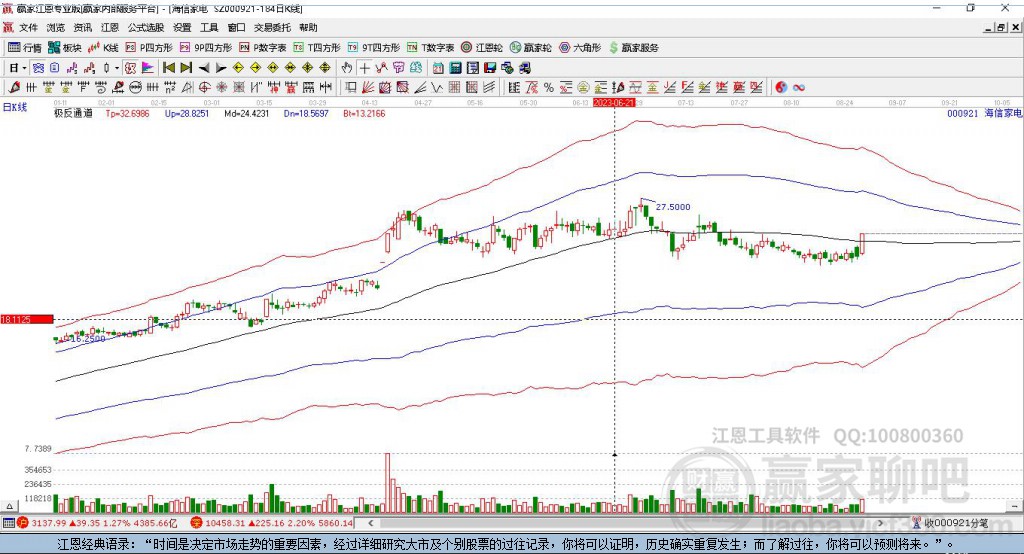The height and width of the screenshot is (554, 1024).
Task: Click the 收000921分笔 status bar button
Action: click(951, 523)
